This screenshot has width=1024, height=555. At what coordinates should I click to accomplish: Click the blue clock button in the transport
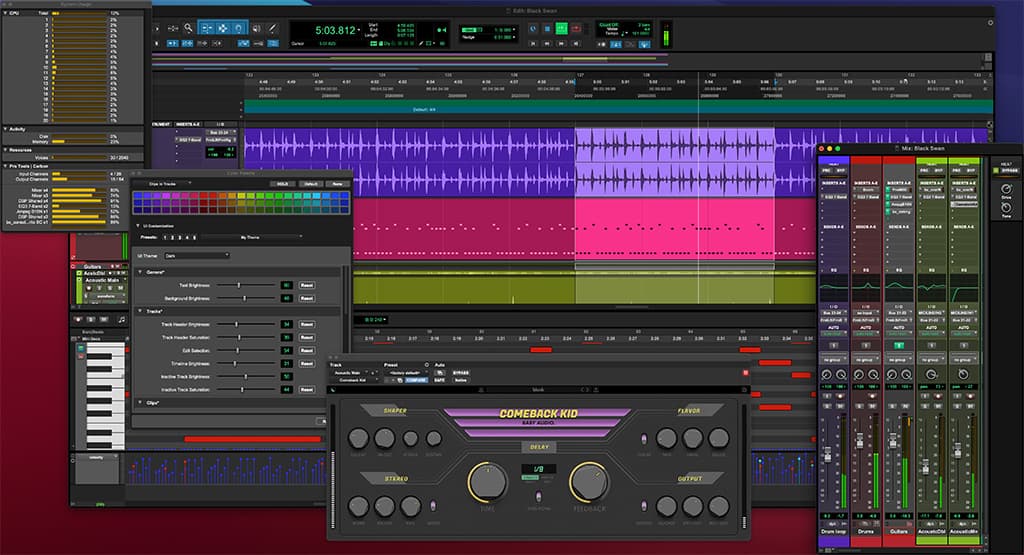[x=533, y=29]
